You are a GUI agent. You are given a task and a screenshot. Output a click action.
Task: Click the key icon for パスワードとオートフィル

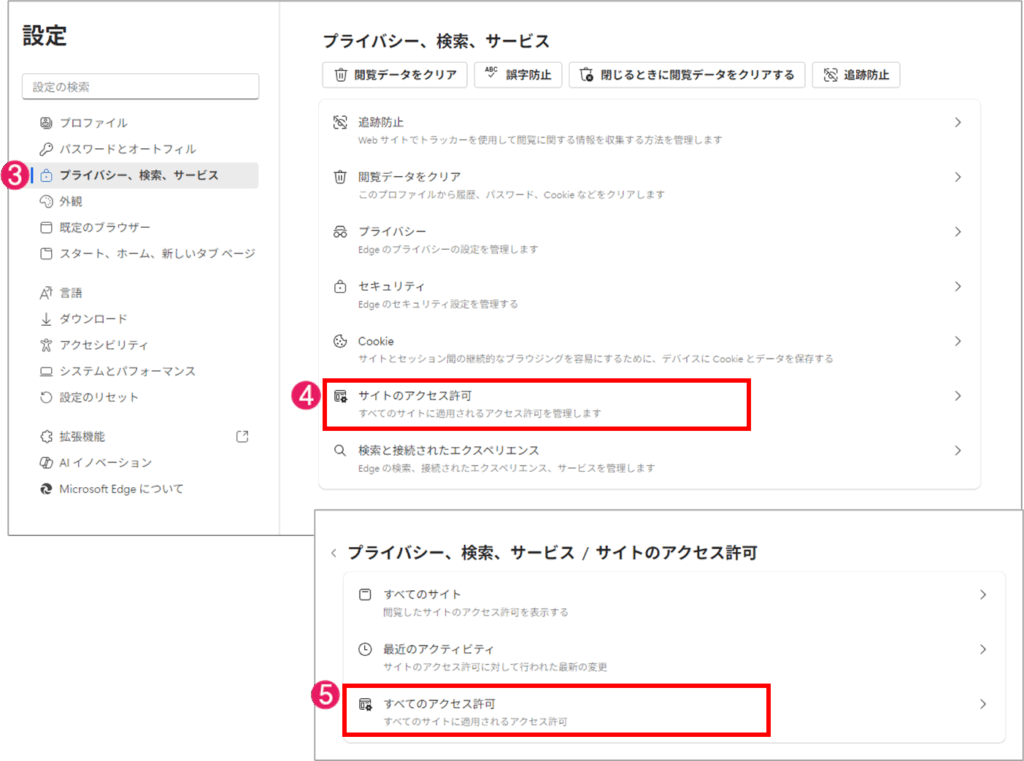[45, 149]
